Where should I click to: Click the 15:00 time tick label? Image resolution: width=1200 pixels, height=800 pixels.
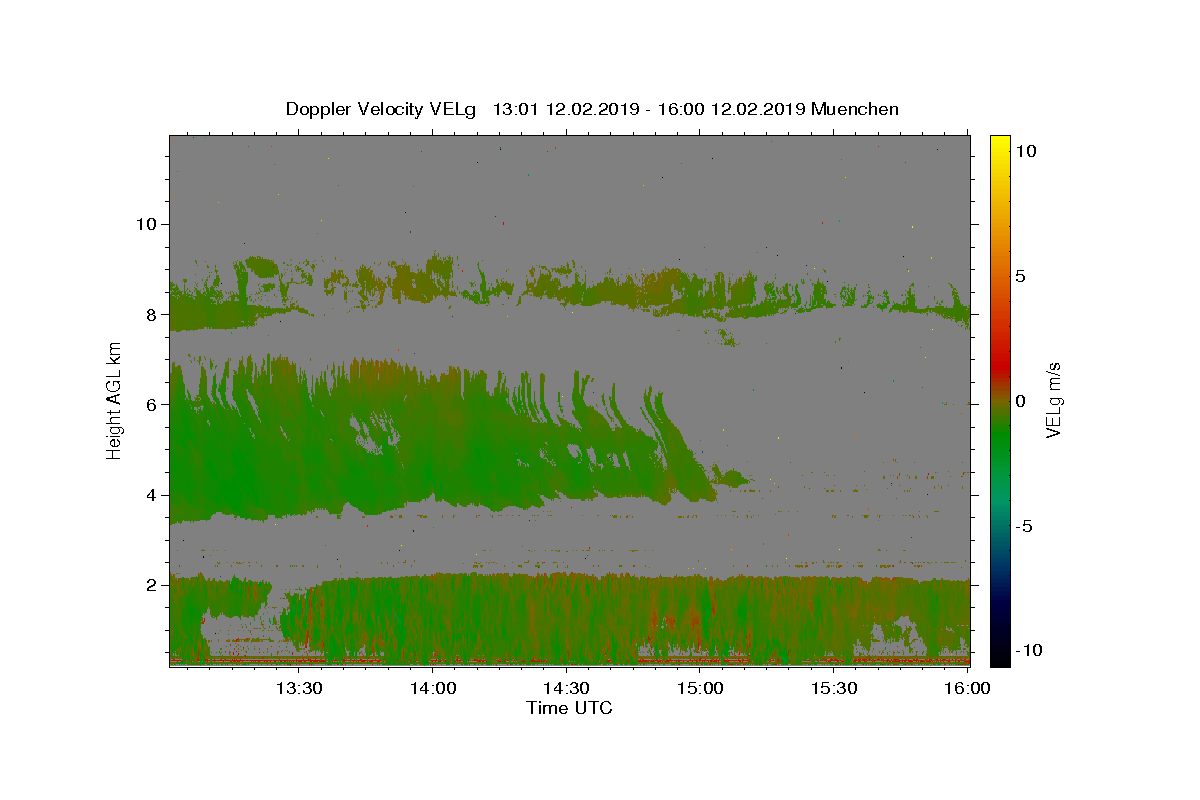700,688
